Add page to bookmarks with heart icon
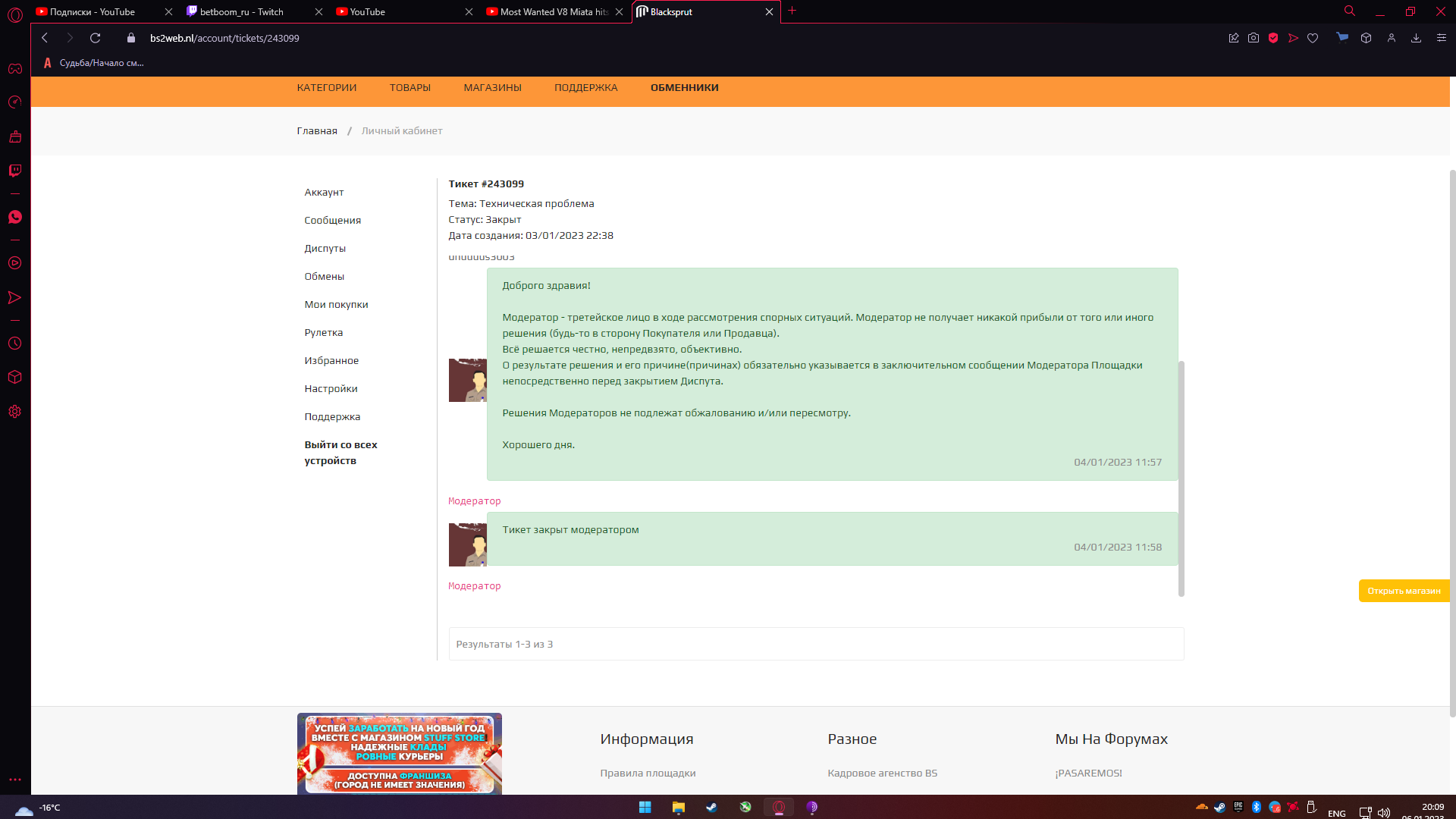 point(1313,38)
